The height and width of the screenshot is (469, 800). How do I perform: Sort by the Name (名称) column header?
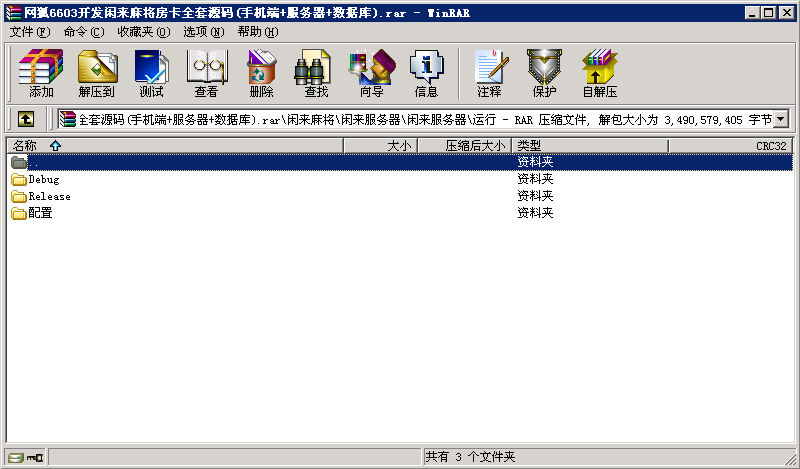click(x=25, y=146)
